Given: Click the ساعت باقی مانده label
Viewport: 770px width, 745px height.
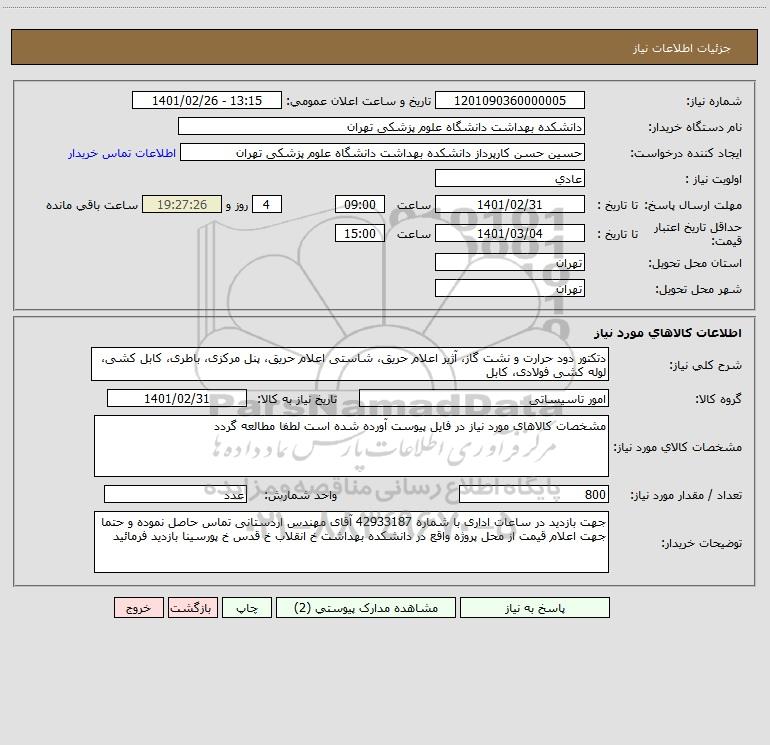Looking at the screenshot, I should pyautogui.click(x=92, y=205).
